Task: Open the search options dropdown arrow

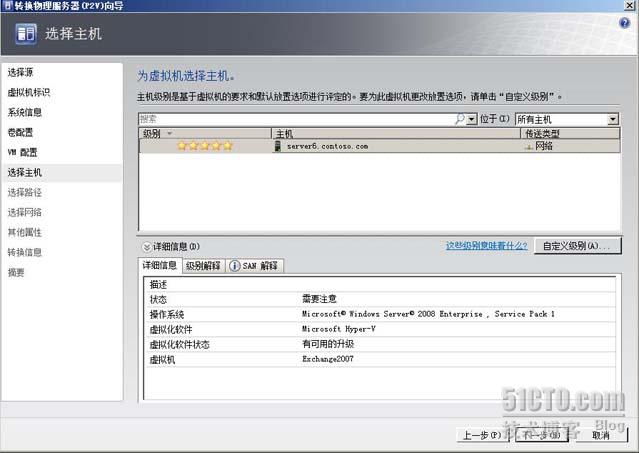Action: point(472,119)
